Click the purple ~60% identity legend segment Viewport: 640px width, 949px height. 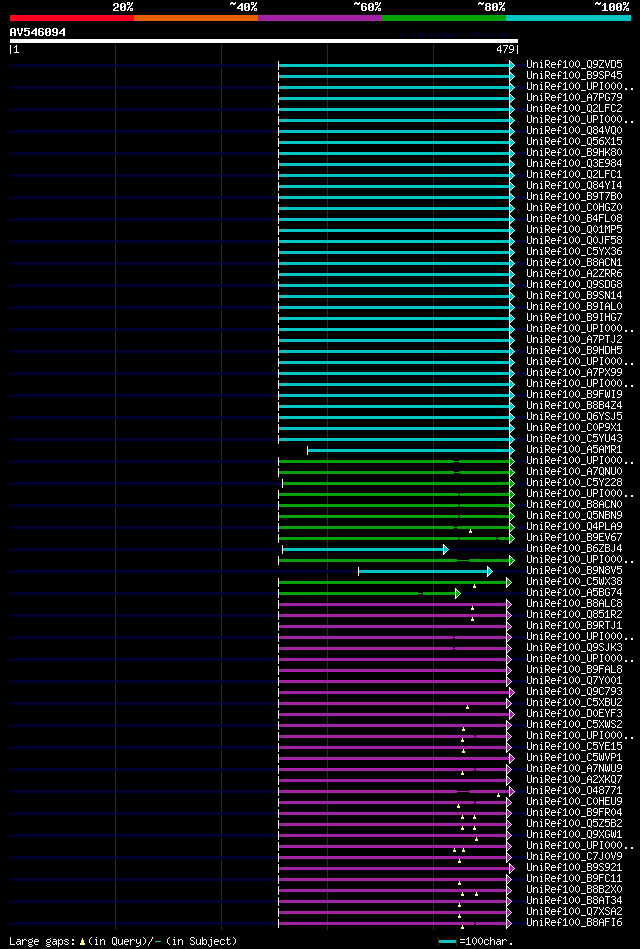(320, 18)
